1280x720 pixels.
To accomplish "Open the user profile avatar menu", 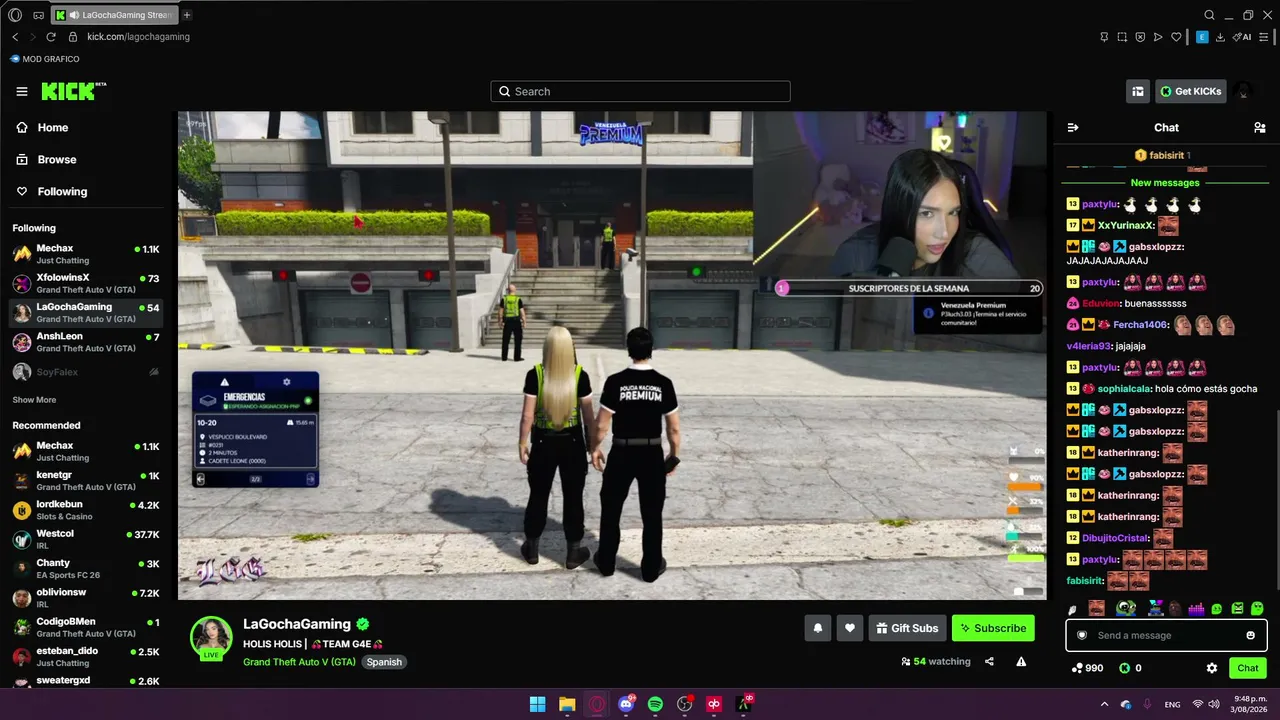I will 1244,91.
